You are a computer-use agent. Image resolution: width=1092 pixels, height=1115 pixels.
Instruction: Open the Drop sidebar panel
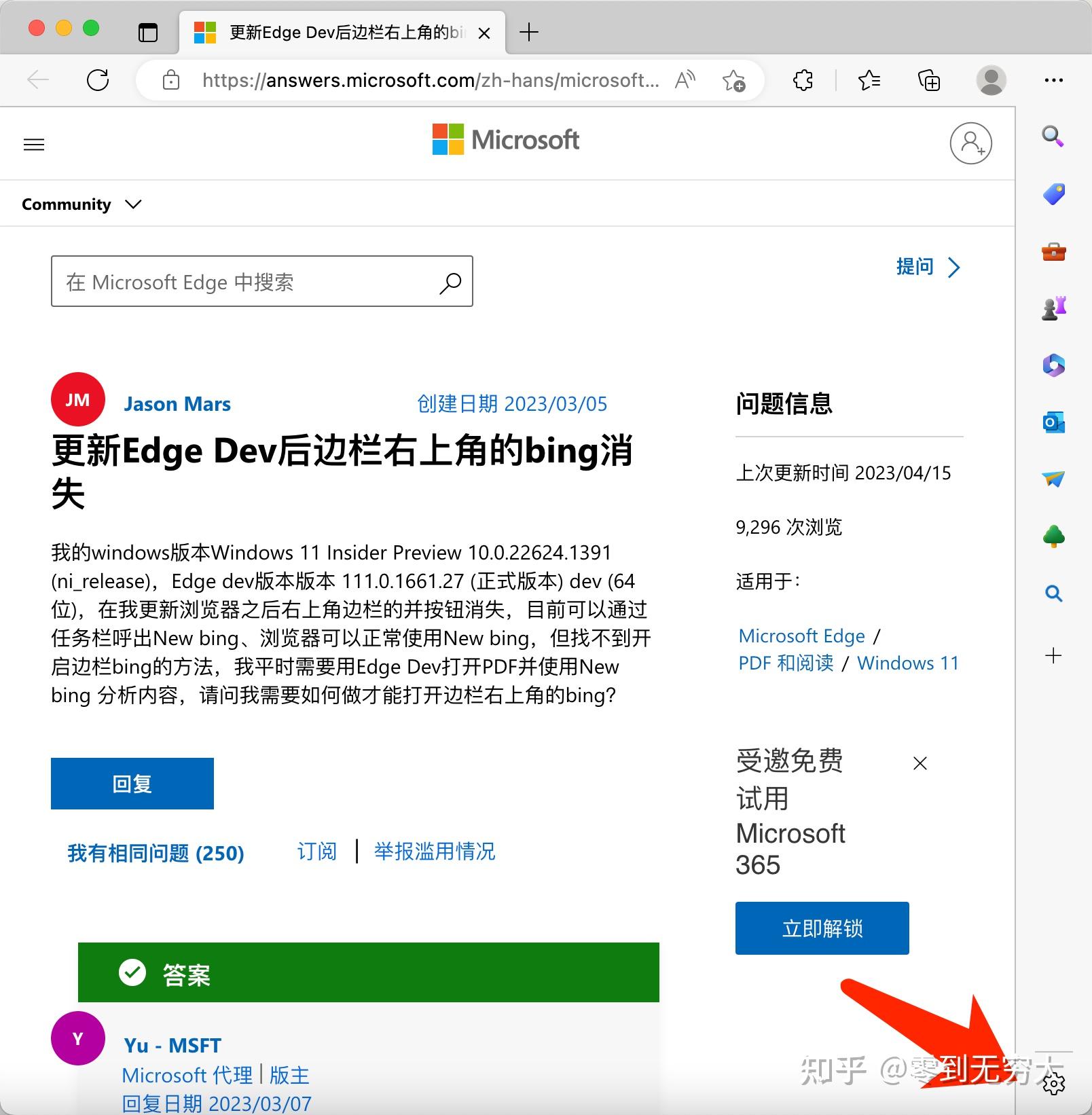[x=1053, y=479]
